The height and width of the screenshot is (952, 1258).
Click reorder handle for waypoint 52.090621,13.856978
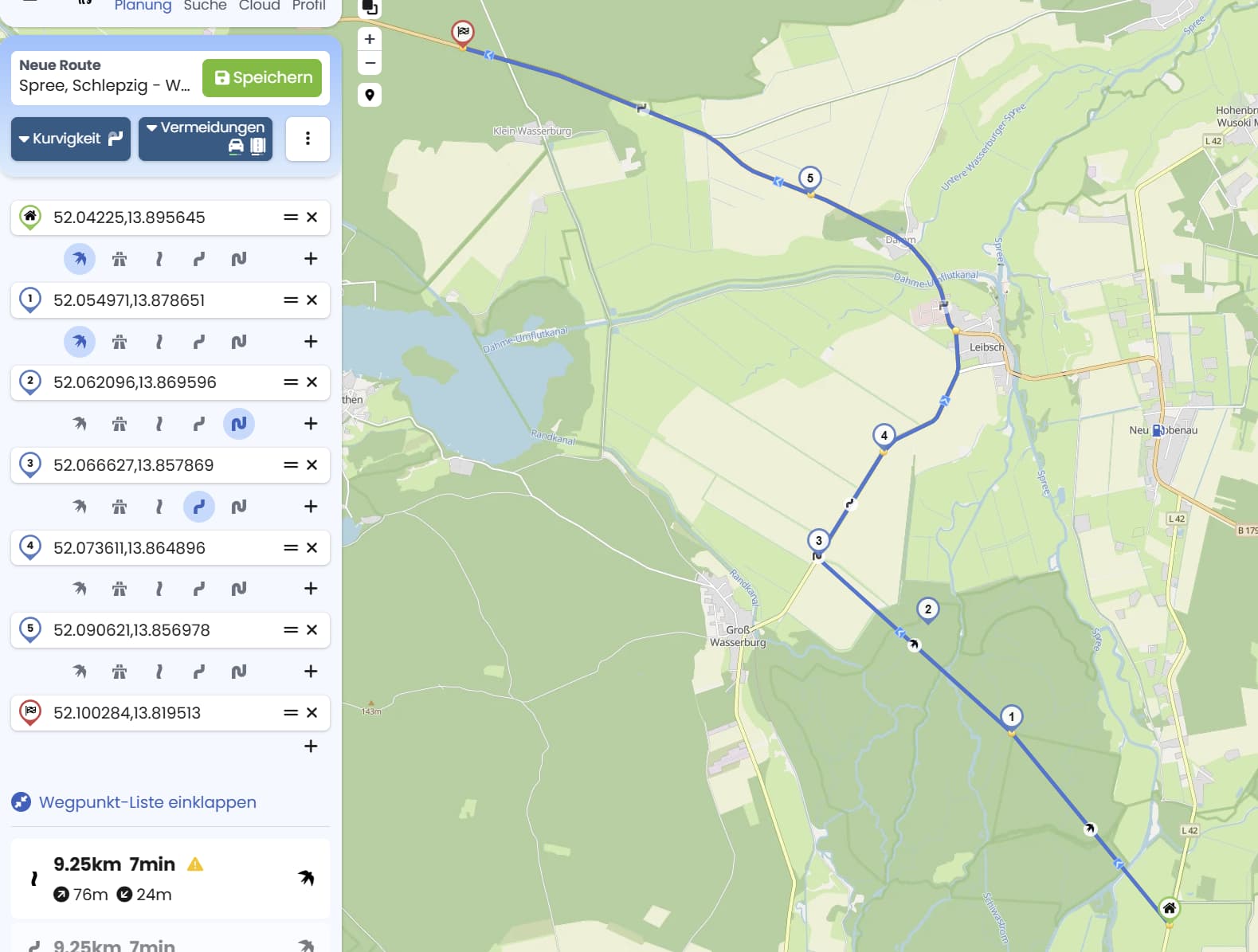(291, 630)
